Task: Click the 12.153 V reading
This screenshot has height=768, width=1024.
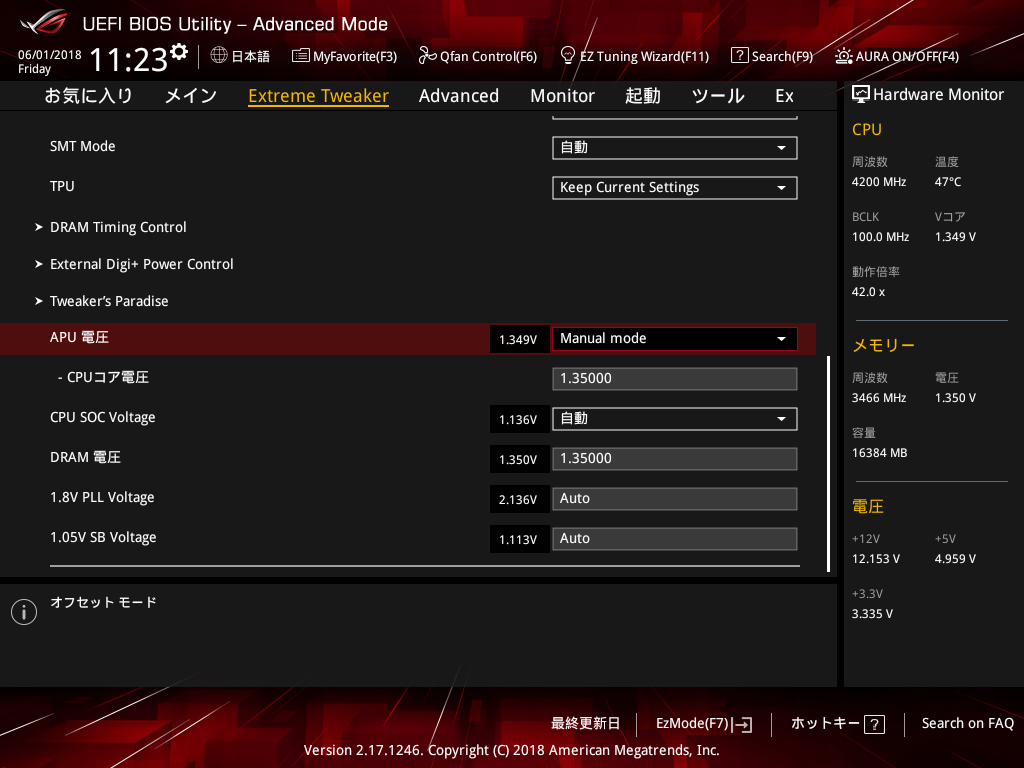Action: tap(875, 559)
